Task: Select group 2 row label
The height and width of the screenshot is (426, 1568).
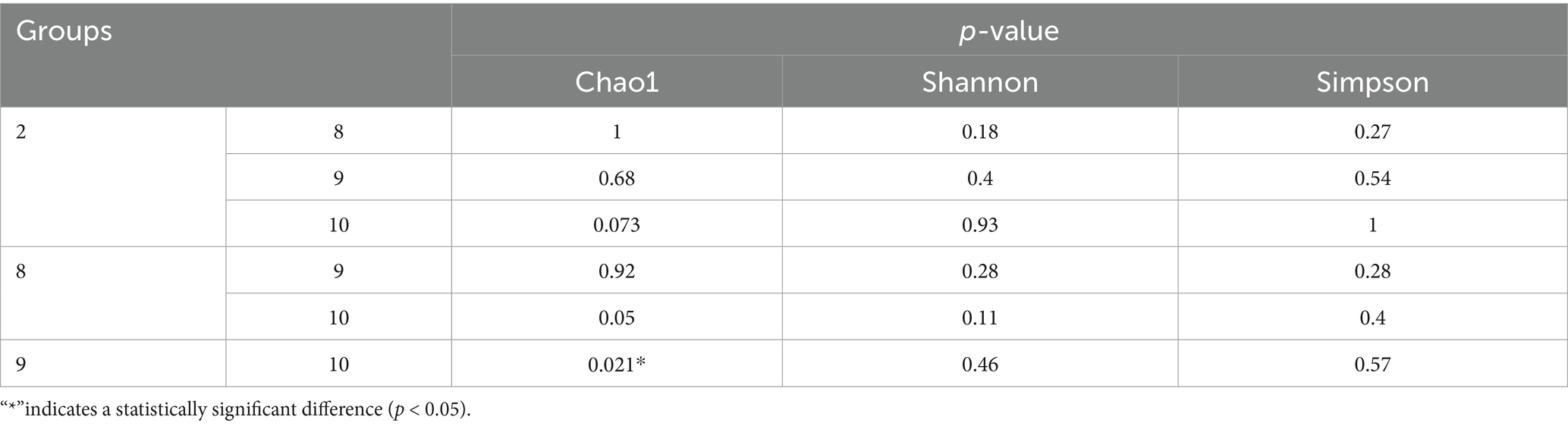Action: point(20,132)
